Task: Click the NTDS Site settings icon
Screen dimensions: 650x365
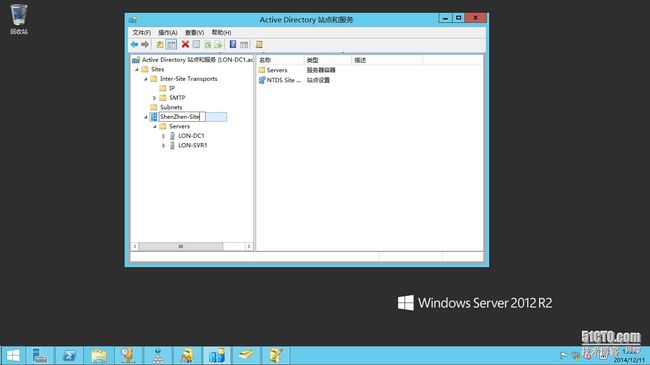Action: click(262, 80)
